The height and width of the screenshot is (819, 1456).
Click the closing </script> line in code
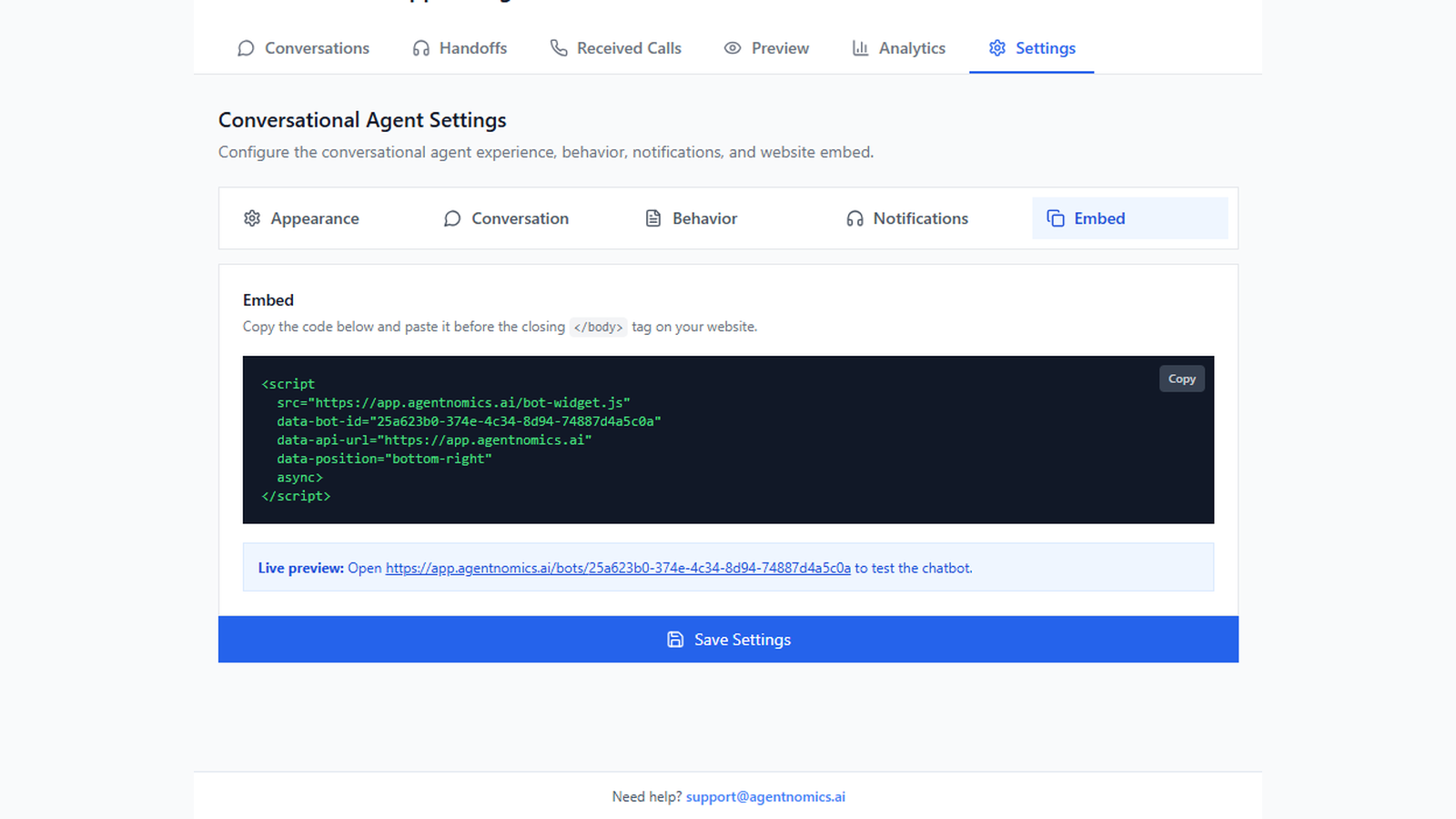[x=296, y=496]
